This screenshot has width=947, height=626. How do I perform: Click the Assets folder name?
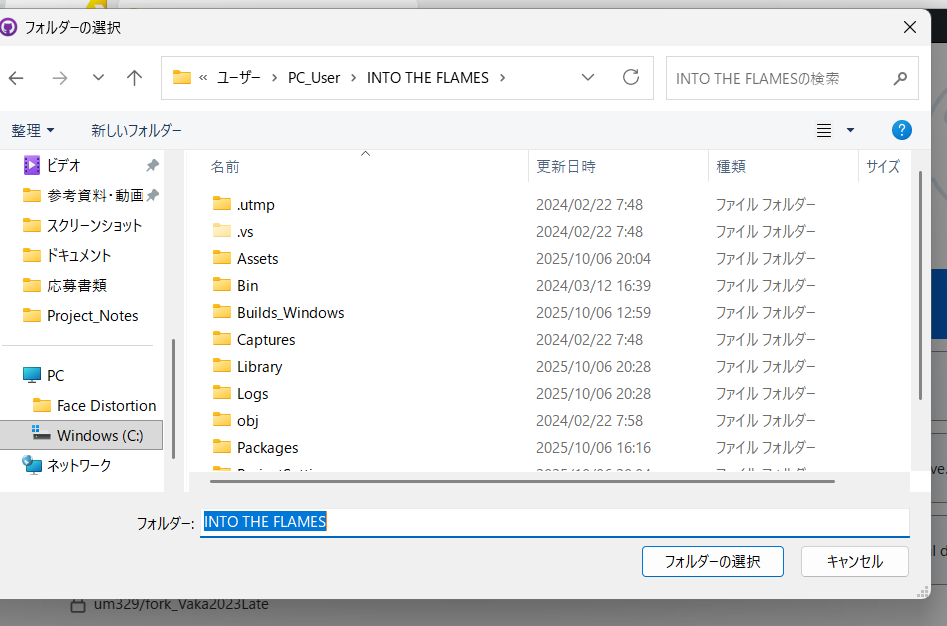tap(257, 259)
